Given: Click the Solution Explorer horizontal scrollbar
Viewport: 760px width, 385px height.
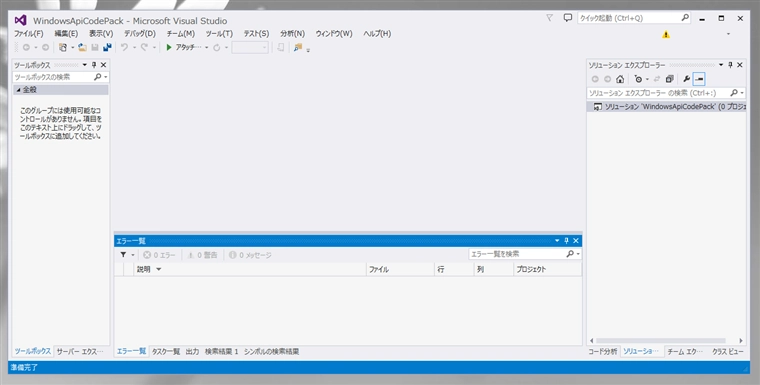Looking at the screenshot, I should [661, 341].
